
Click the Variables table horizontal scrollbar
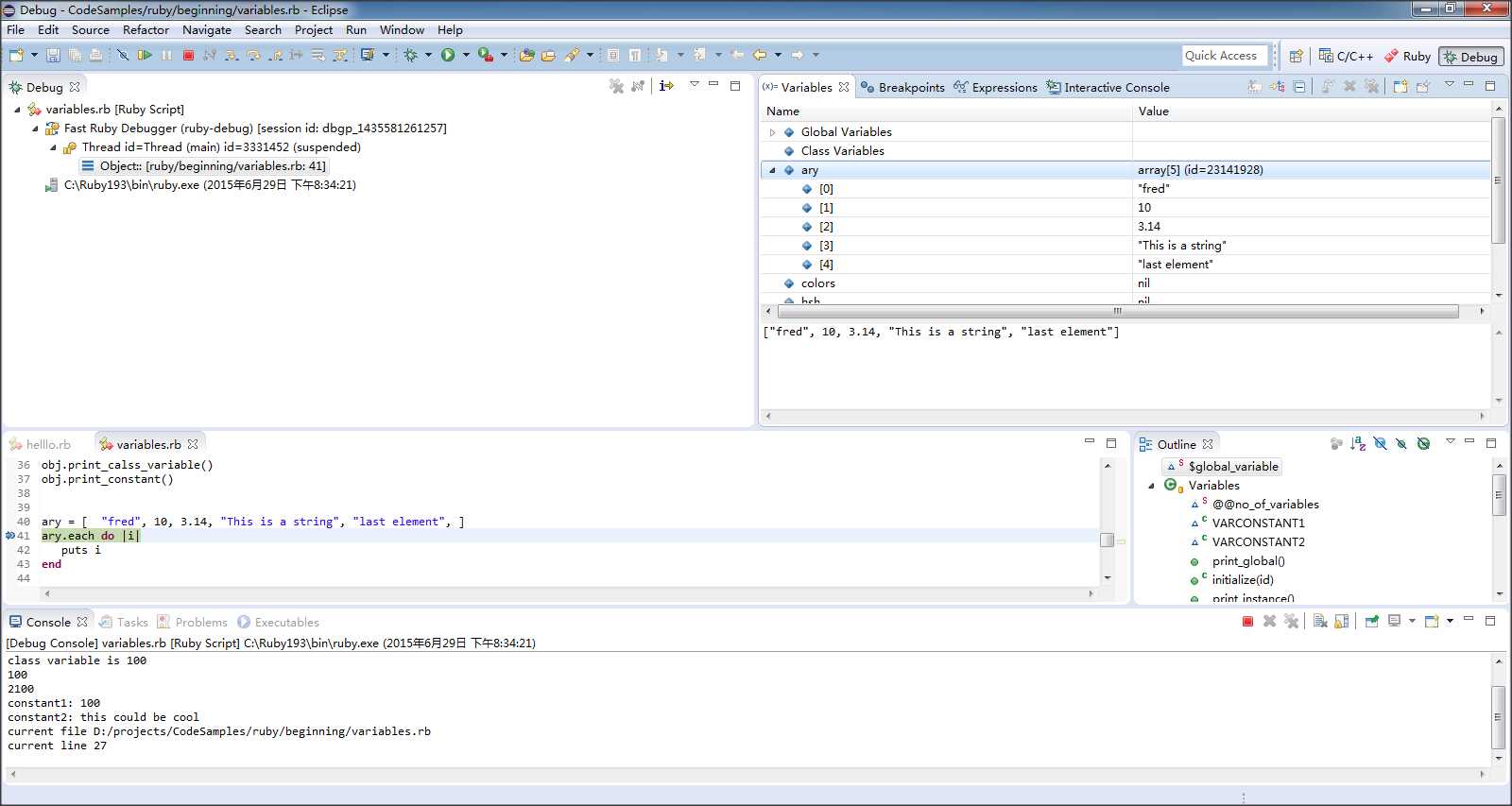1117,311
